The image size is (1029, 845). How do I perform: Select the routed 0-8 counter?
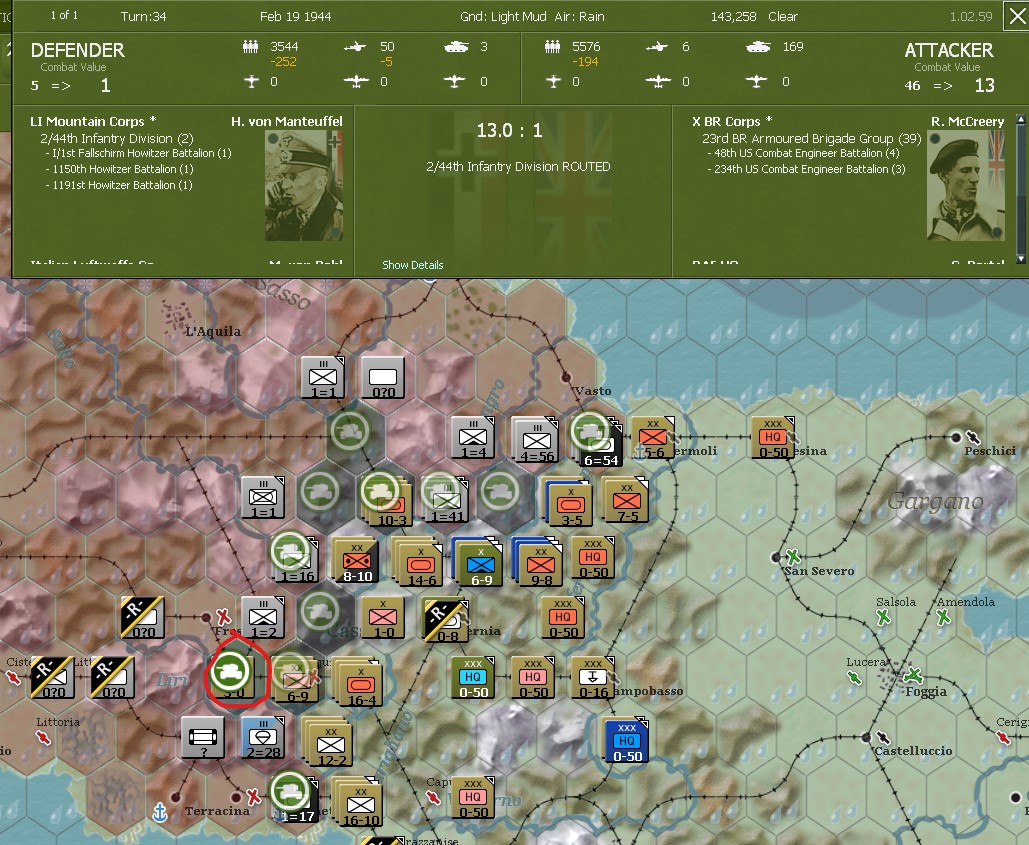click(447, 621)
